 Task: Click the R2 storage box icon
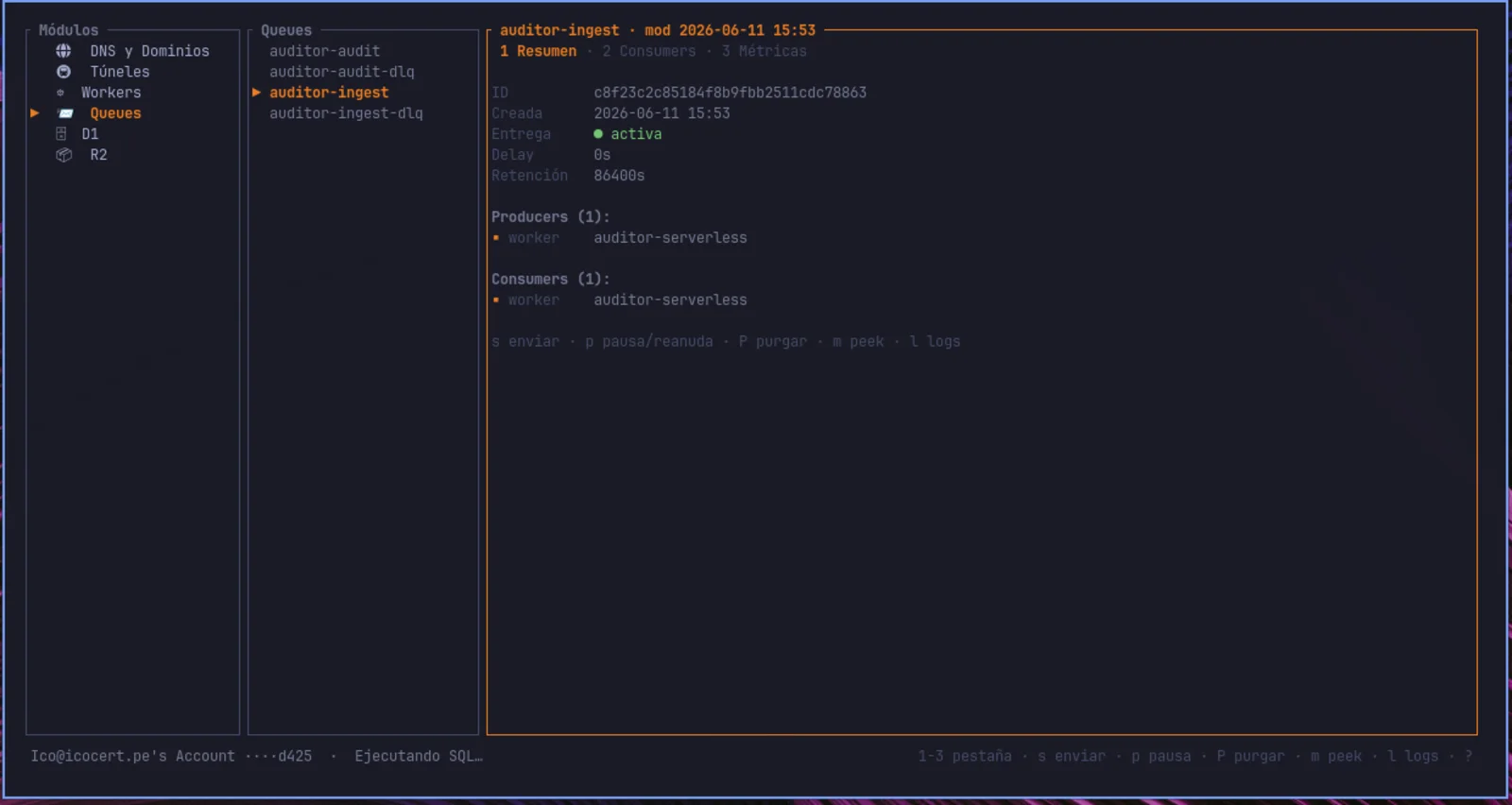[63, 155]
